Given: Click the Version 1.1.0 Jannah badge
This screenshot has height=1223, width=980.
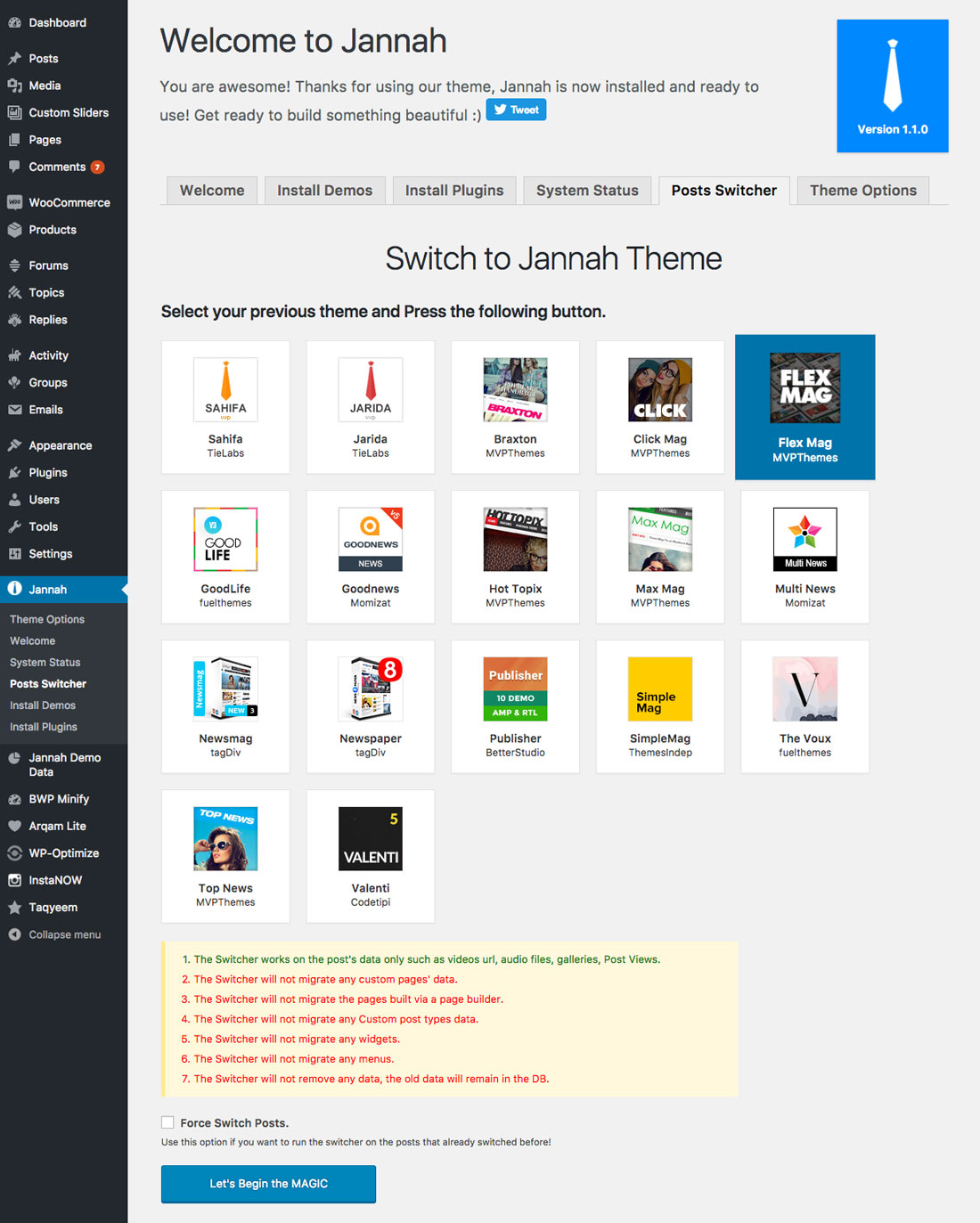Looking at the screenshot, I should point(893,86).
